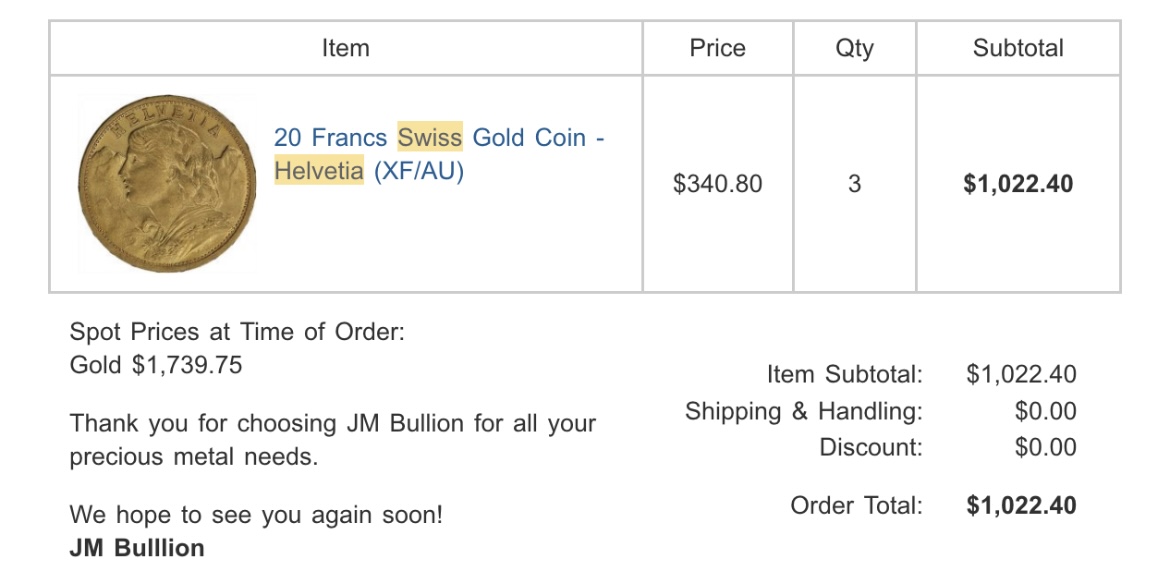Click the Order Total label
This screenshot has height=583, width=1170.
coord(856,506)
